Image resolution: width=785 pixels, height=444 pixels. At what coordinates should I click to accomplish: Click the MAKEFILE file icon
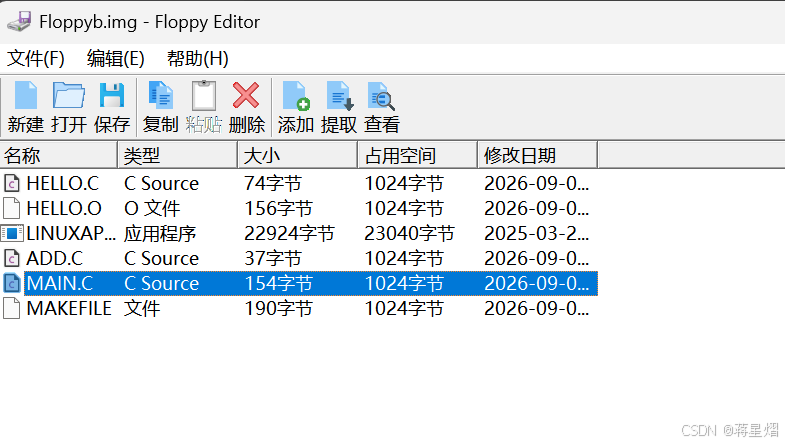[12, 308]
